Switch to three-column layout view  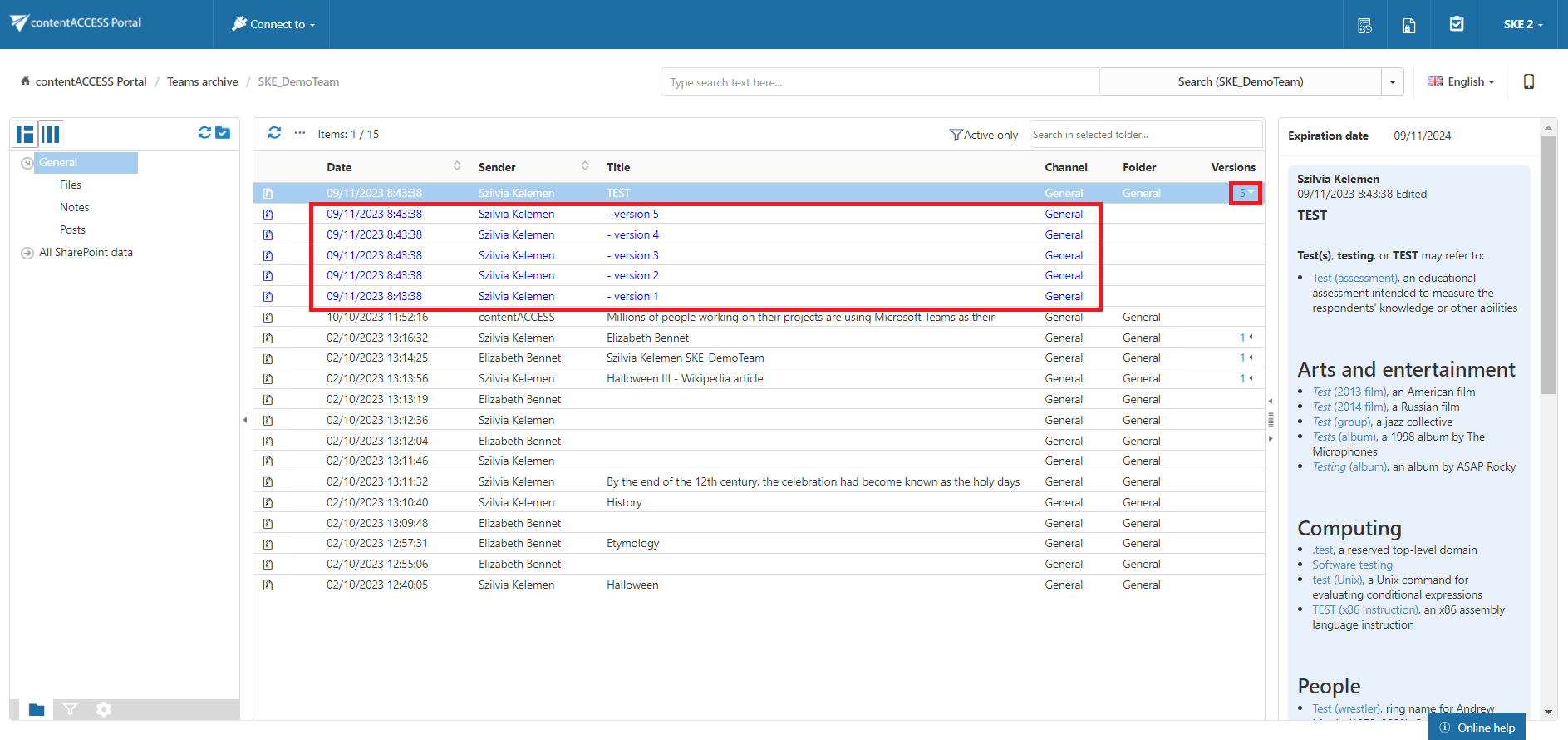pos(52,134)
